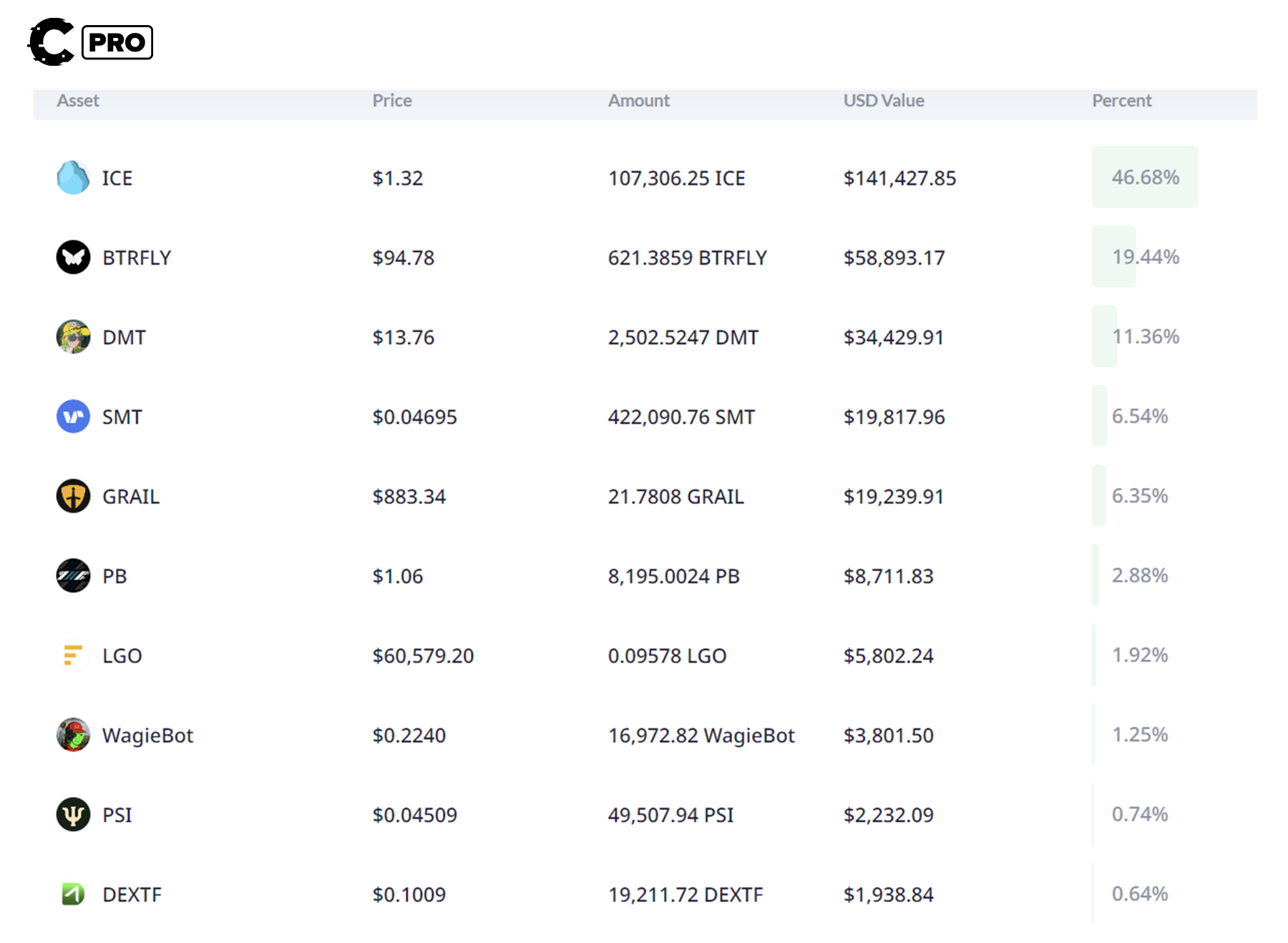The image size is (1288, 943).
Task: Click the Percent column header
Action: pyautogui.click(x=1121, y=101)
